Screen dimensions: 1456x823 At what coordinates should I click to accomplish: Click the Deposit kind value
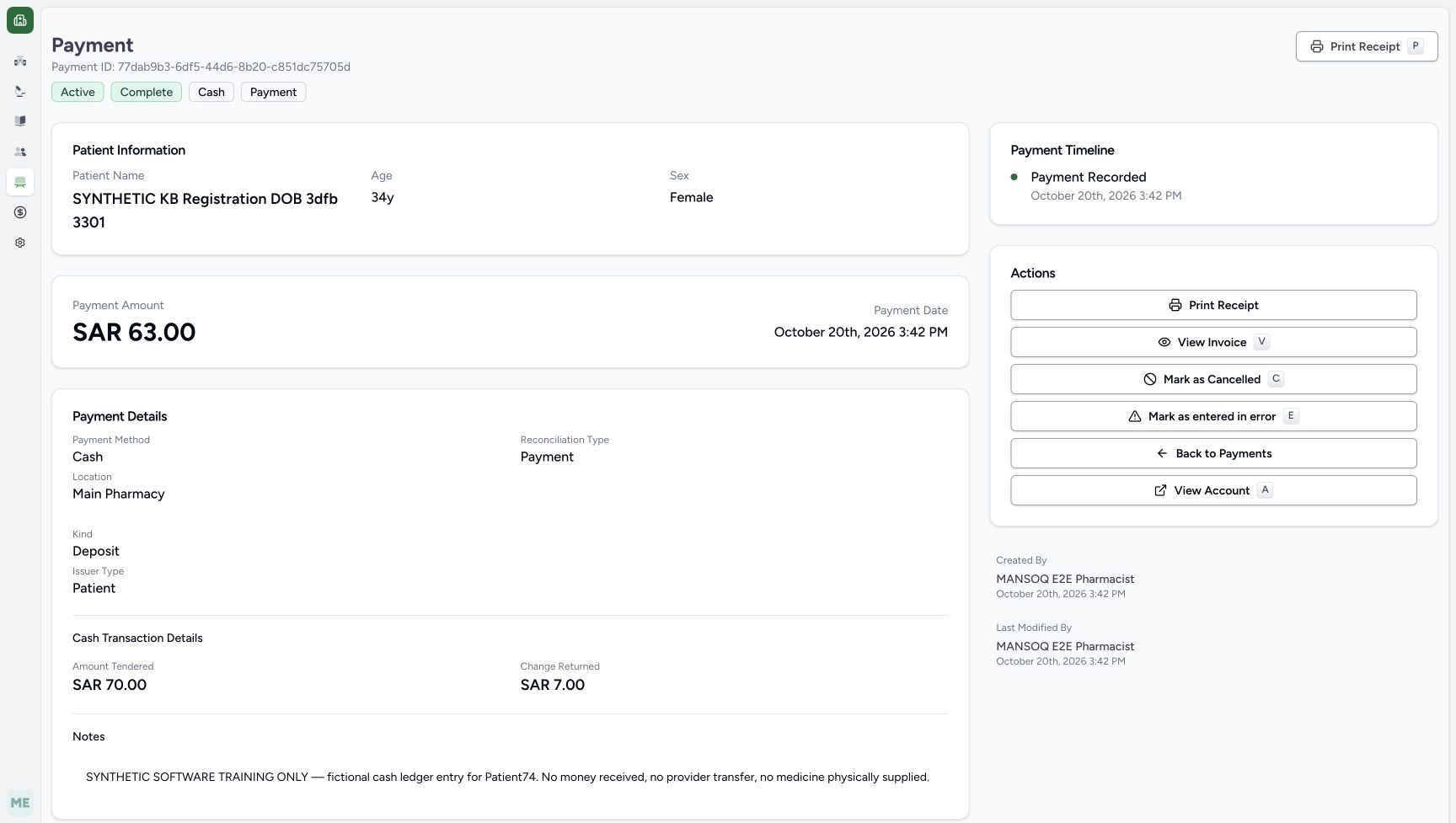[x=96, y=551]
